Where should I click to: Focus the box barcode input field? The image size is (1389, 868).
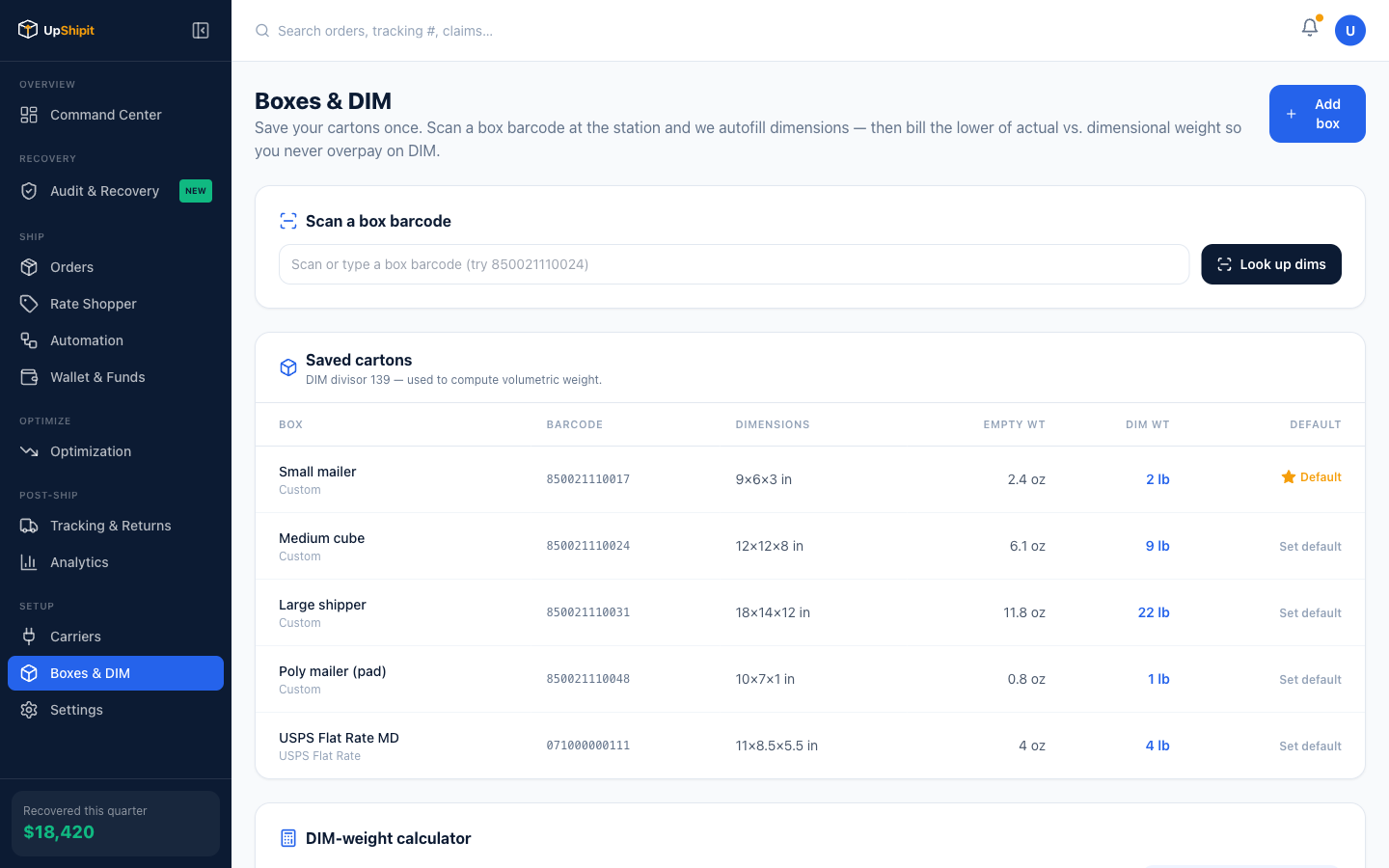pos(734,264)
